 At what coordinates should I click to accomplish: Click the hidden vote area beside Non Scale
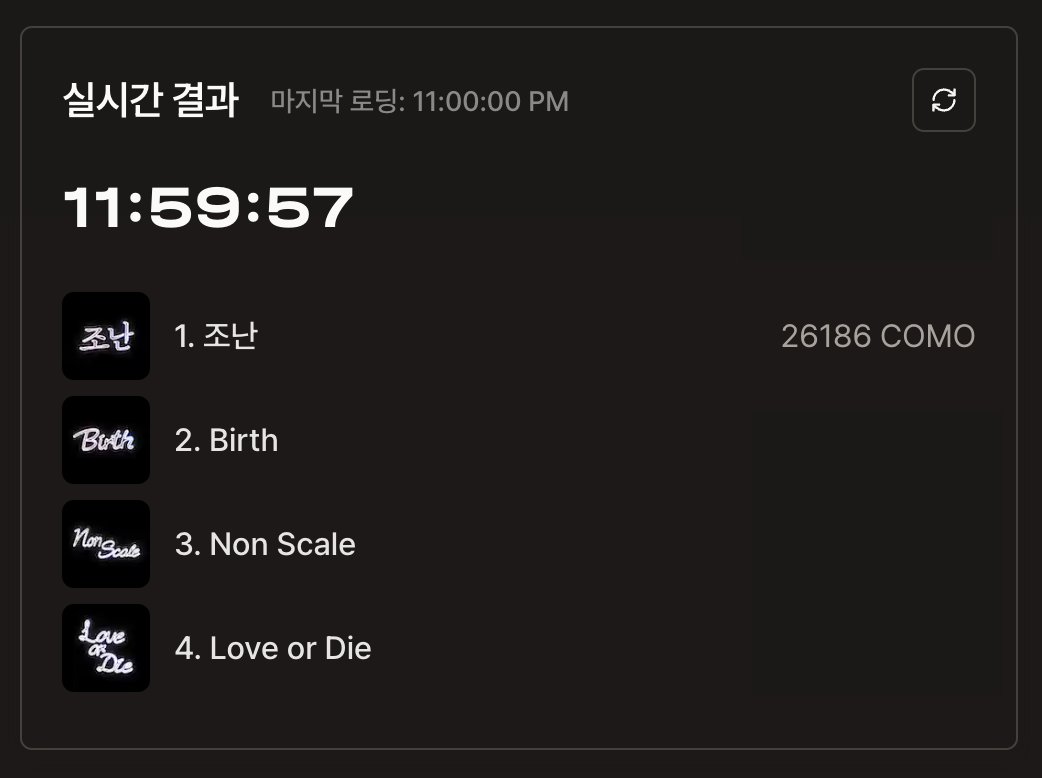click(x=875, y=544)
